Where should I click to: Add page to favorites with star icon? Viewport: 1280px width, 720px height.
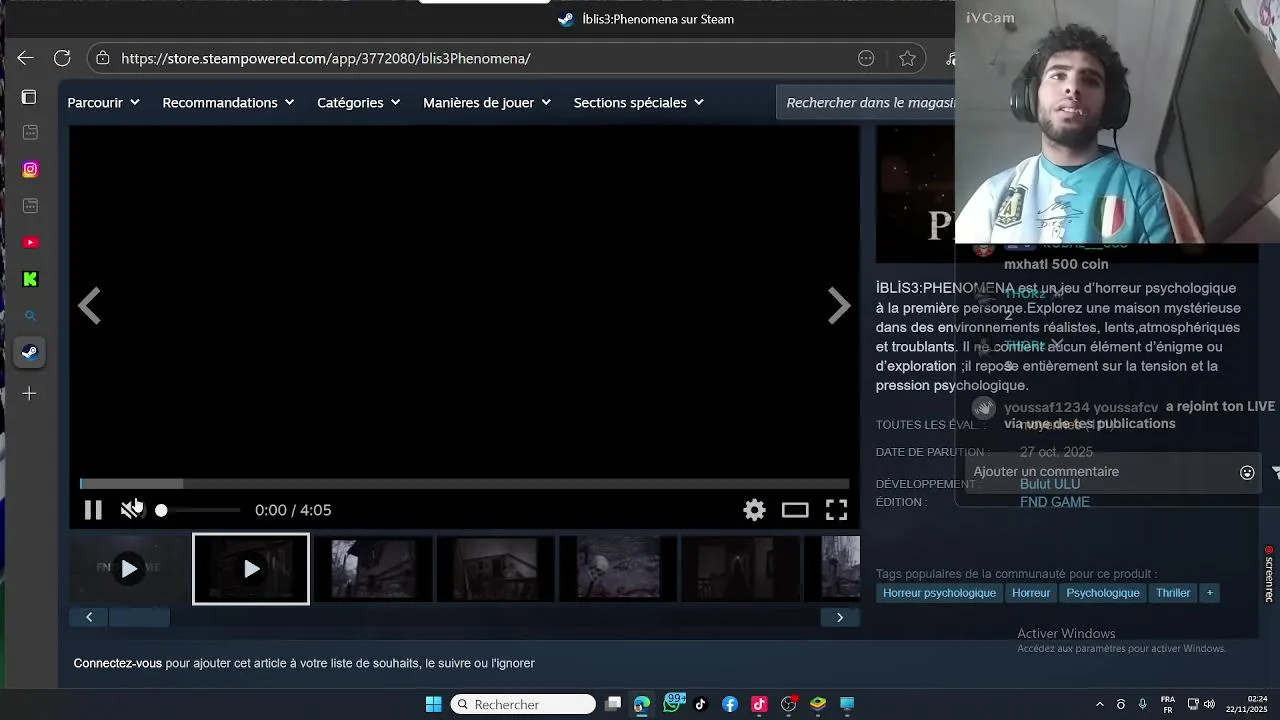pyautogui.click(x=907, y=58)
